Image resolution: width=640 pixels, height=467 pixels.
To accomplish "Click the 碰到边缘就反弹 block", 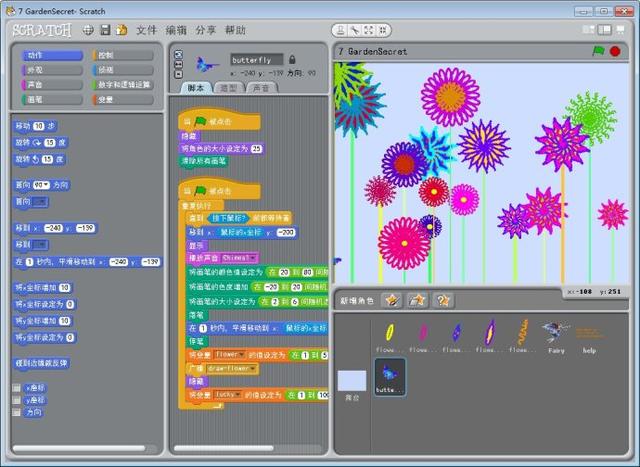I will point(41,363).
